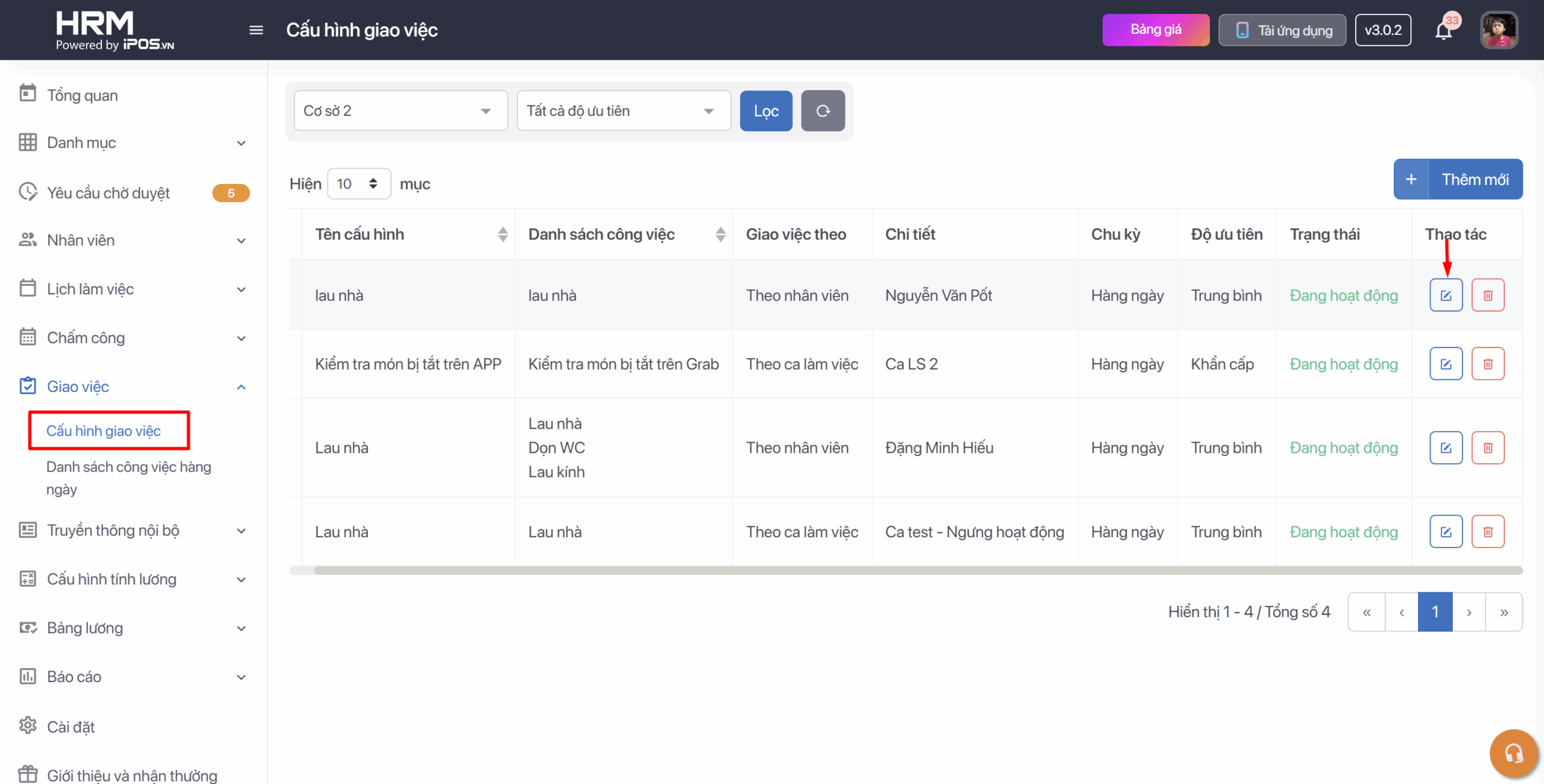Click the Thêm mới button
The width and height of the screenshot is (1544, 784).
(1458, 180)
